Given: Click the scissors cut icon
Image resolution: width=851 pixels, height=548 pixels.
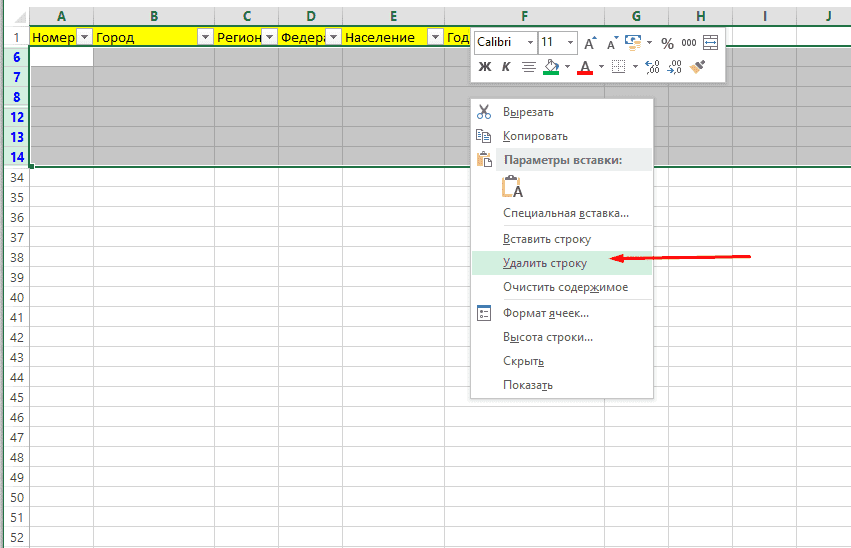Looking at the screenshot, I should point(484,112).
